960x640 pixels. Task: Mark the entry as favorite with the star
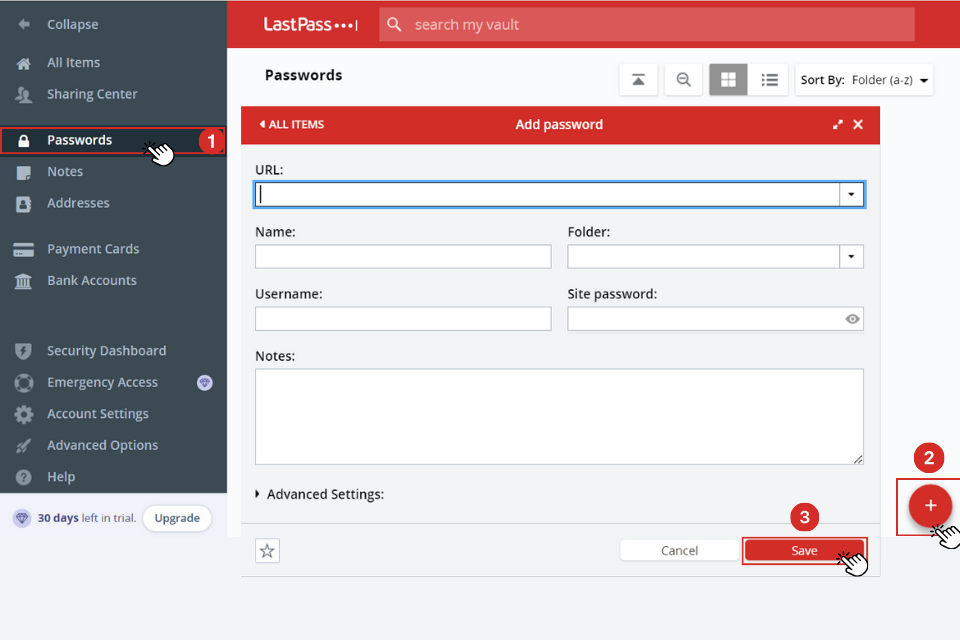(x=266, y=550)
